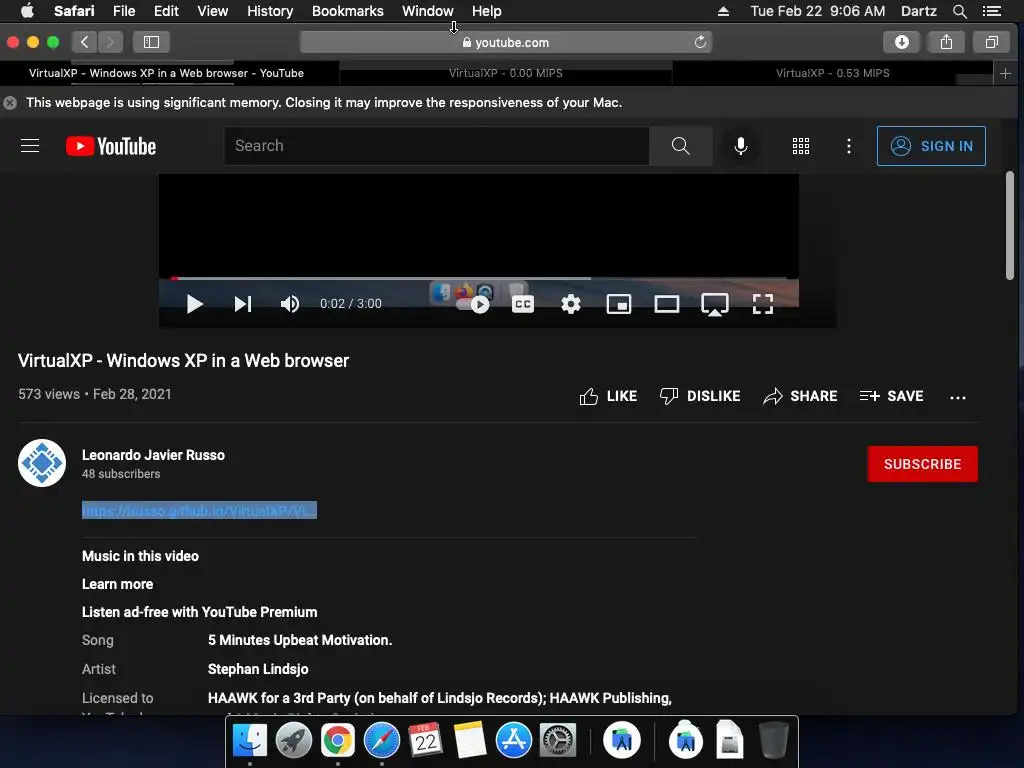Switch to VirtualXP - 0.00 MIPS tab
Viewport: 1024px width, 768px height.
505,73
